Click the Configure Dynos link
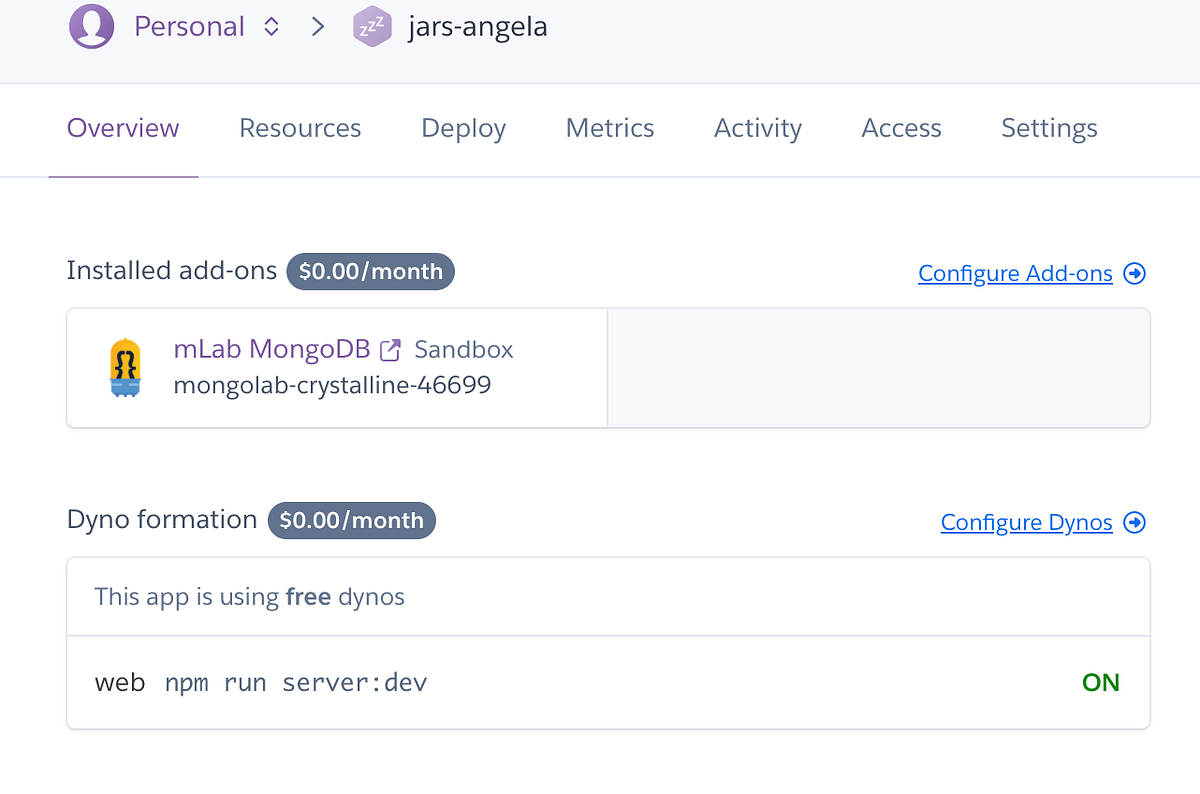The image size is (1200, 794). (1026, 522)
